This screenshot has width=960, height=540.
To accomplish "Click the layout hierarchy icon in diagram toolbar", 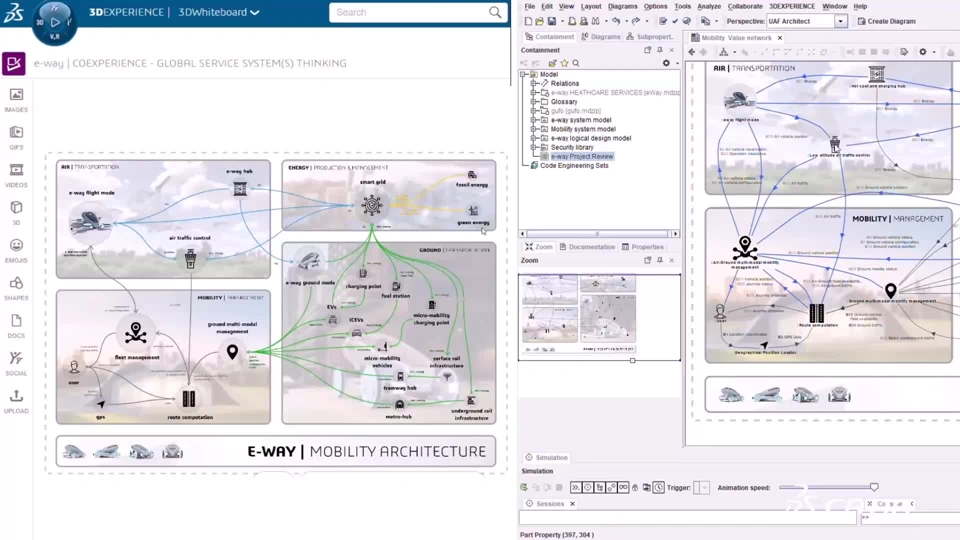I will 724,52.
